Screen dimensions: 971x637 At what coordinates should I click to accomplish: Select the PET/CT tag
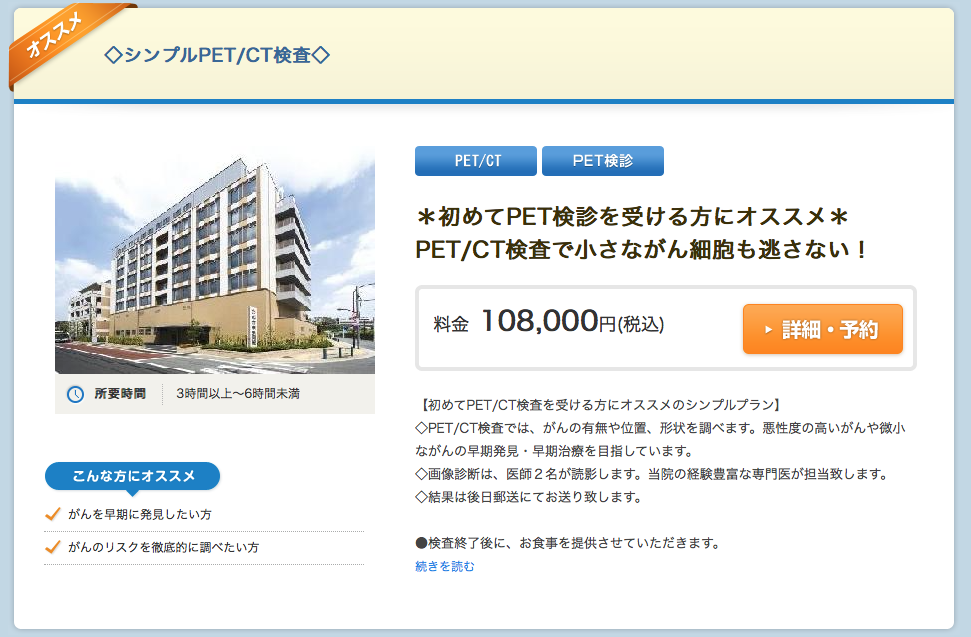(476, 161)
